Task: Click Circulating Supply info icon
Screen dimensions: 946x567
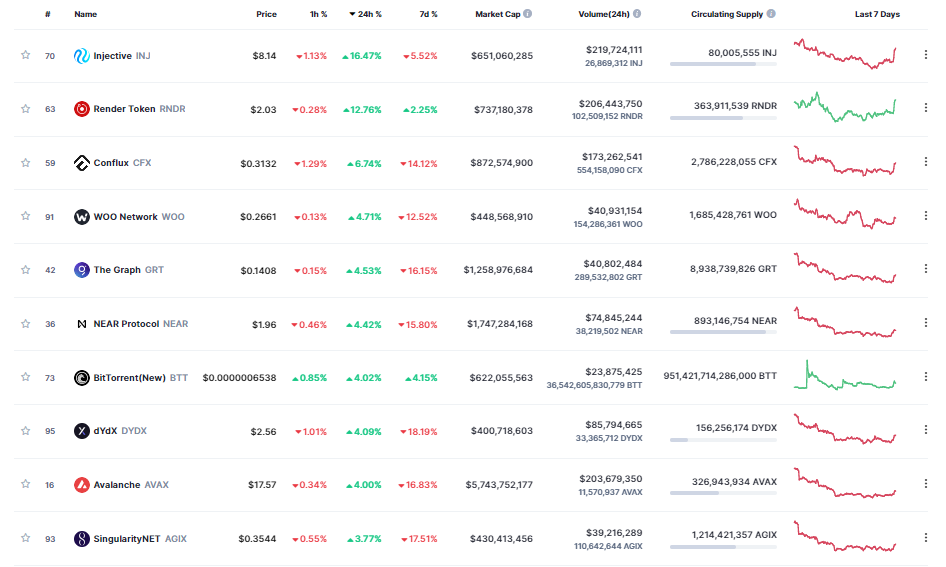Action: (771, 13)
